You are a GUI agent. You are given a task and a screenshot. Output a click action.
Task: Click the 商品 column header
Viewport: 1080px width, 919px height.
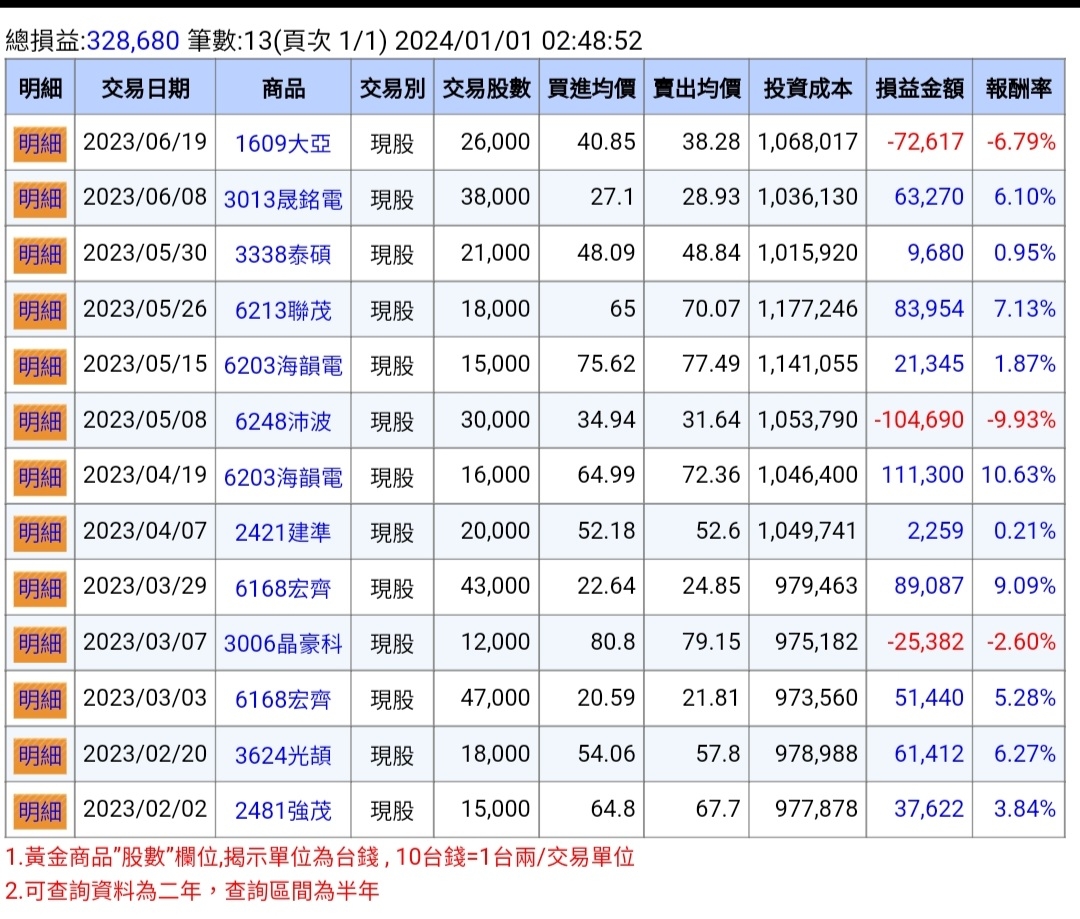(x=283, y=87)
